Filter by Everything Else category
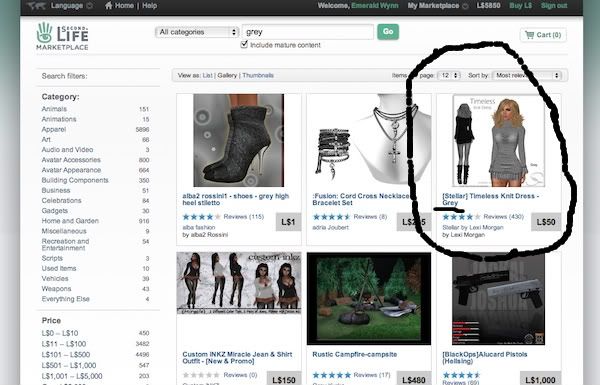Screen dimensions: 600x385 coord(65,299)
